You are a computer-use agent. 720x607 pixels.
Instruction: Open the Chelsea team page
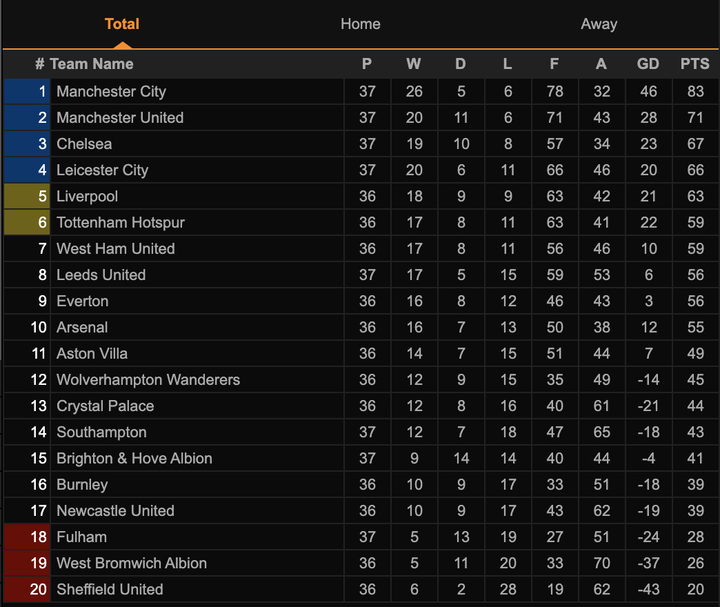point(84,144)
